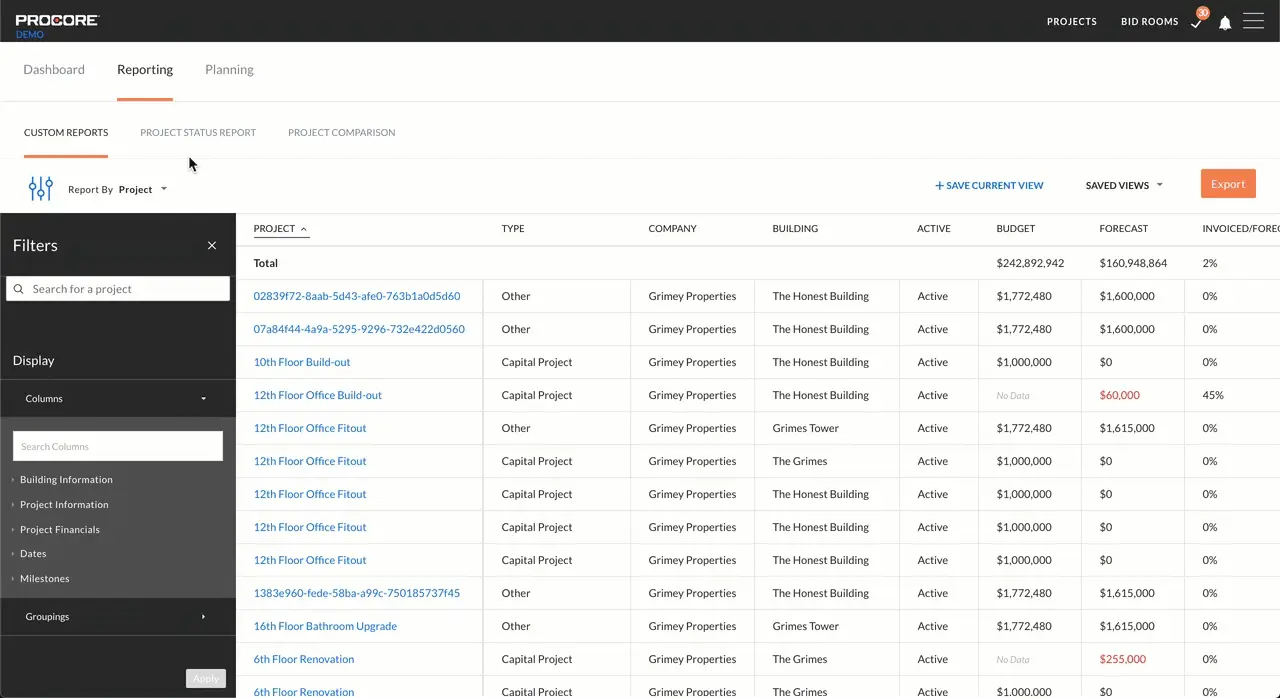Open the 10th Floor Build-out project
The image size is (1280, 698).
[x=302, y=362]
